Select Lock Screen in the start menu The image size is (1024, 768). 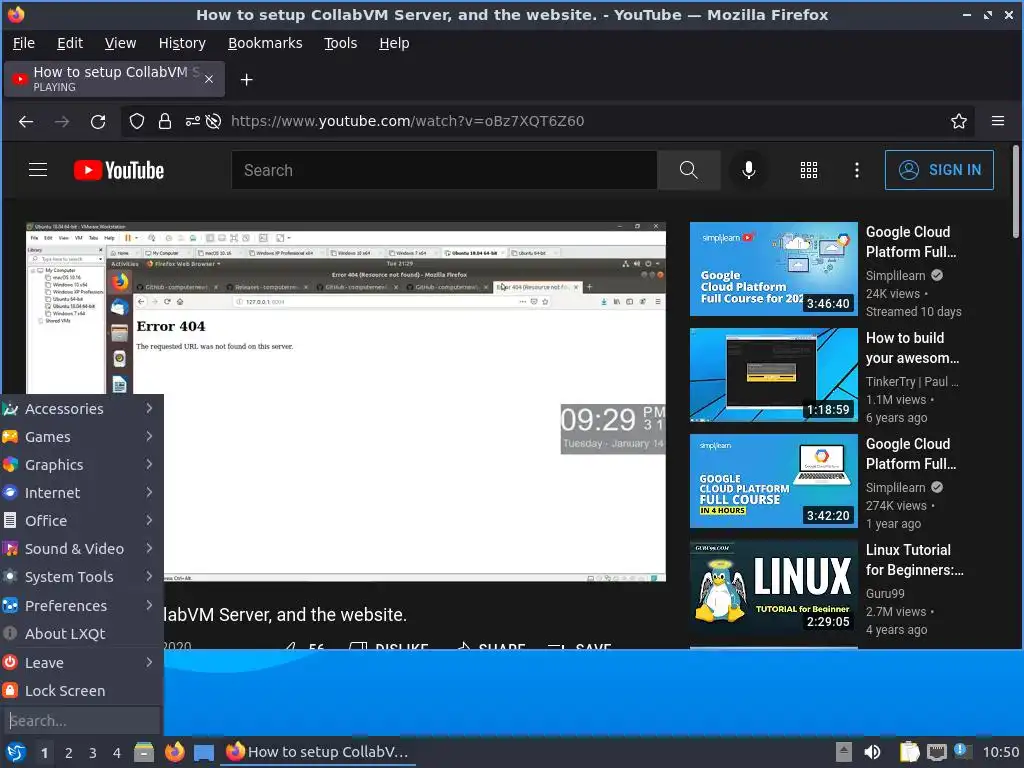pyautogui.click(x=82, y=691)
